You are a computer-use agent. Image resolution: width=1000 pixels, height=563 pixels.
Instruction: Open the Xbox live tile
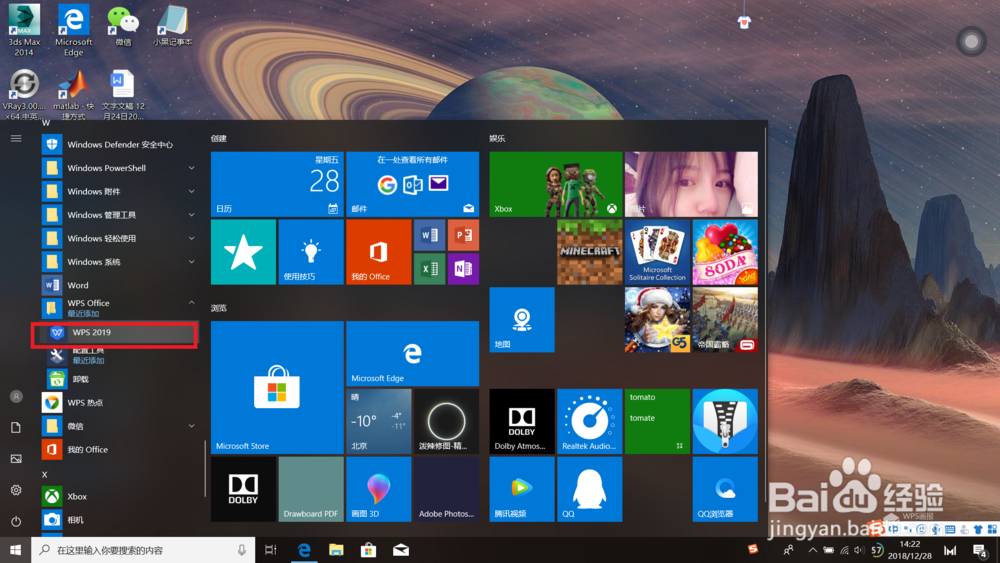pos(555,184)
